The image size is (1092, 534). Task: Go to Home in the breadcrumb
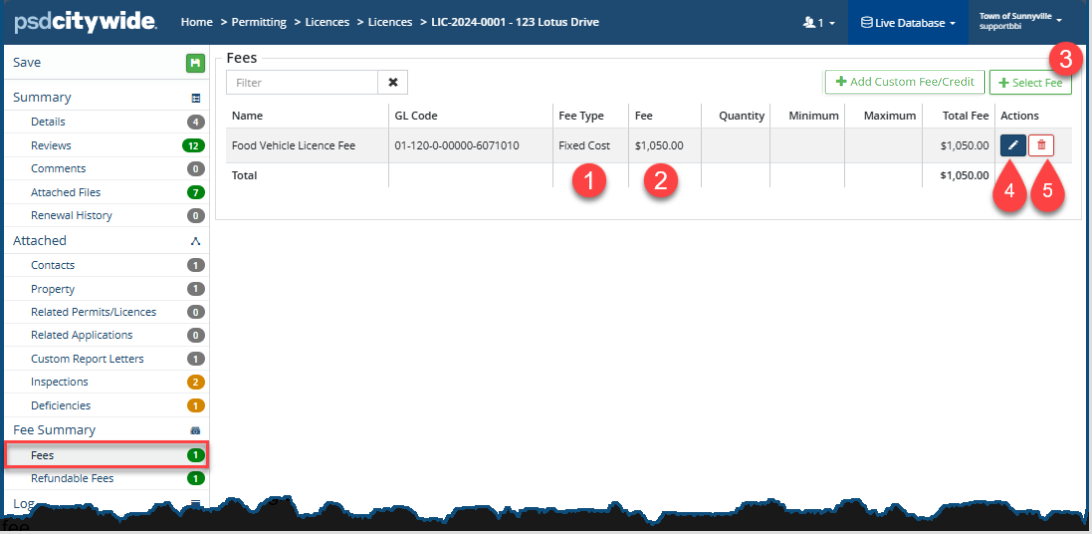[196, 22]
